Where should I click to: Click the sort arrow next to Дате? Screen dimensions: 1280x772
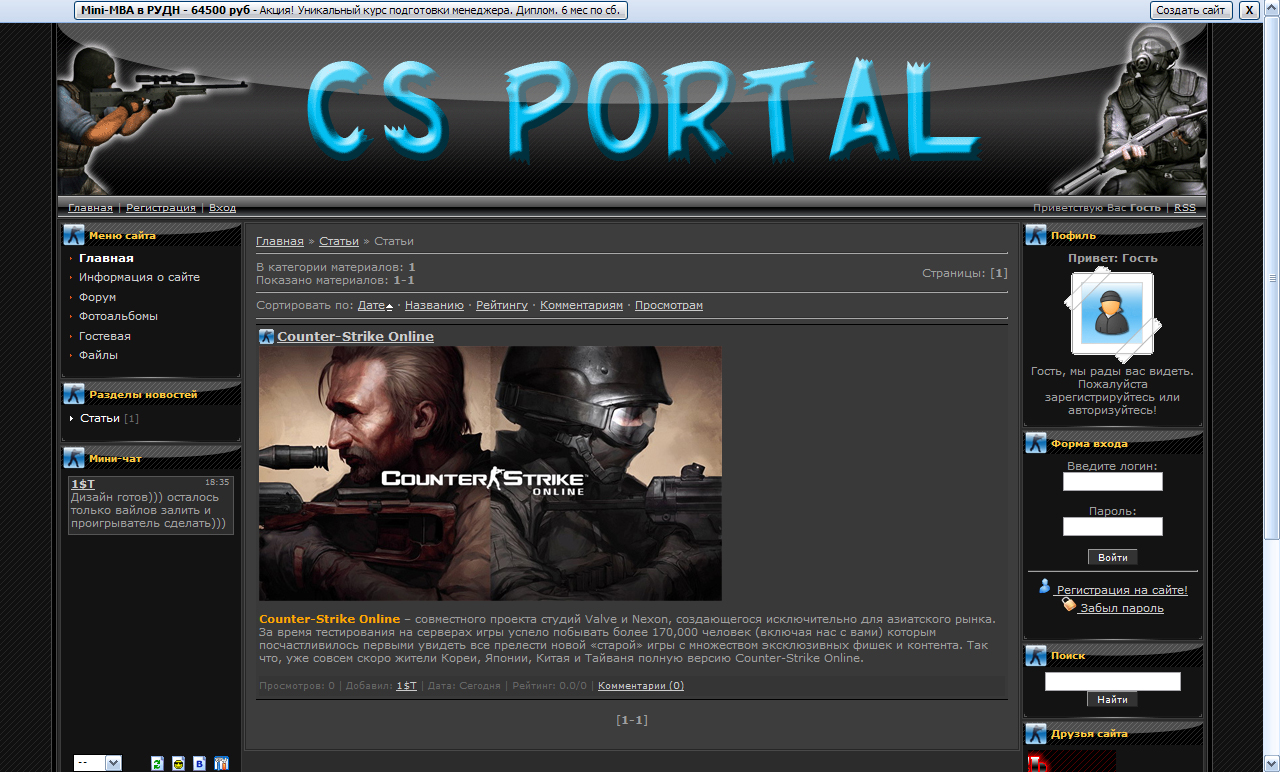pos(389,306)
